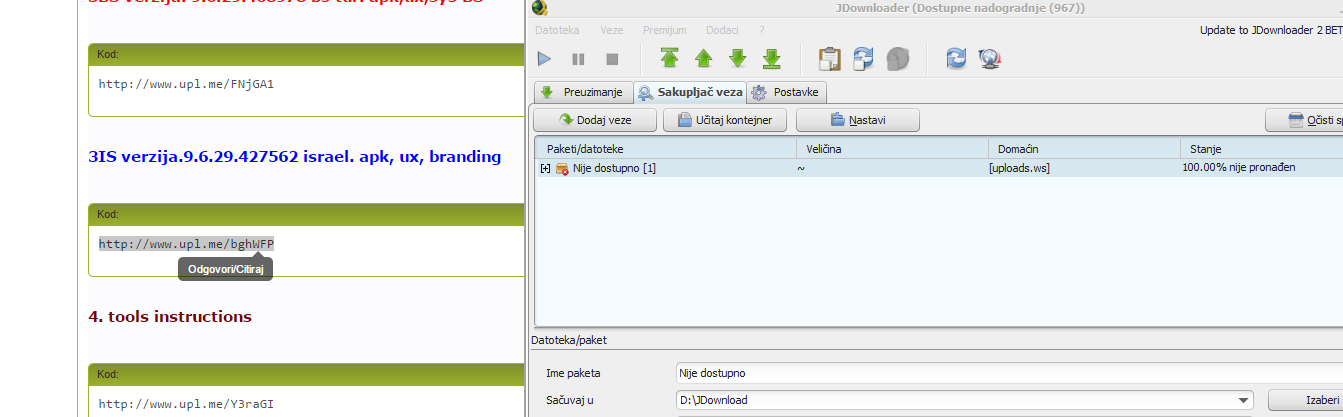Click the blue reconnect refresh icon
Screen dimensions: 1343x417
[956, 58]
